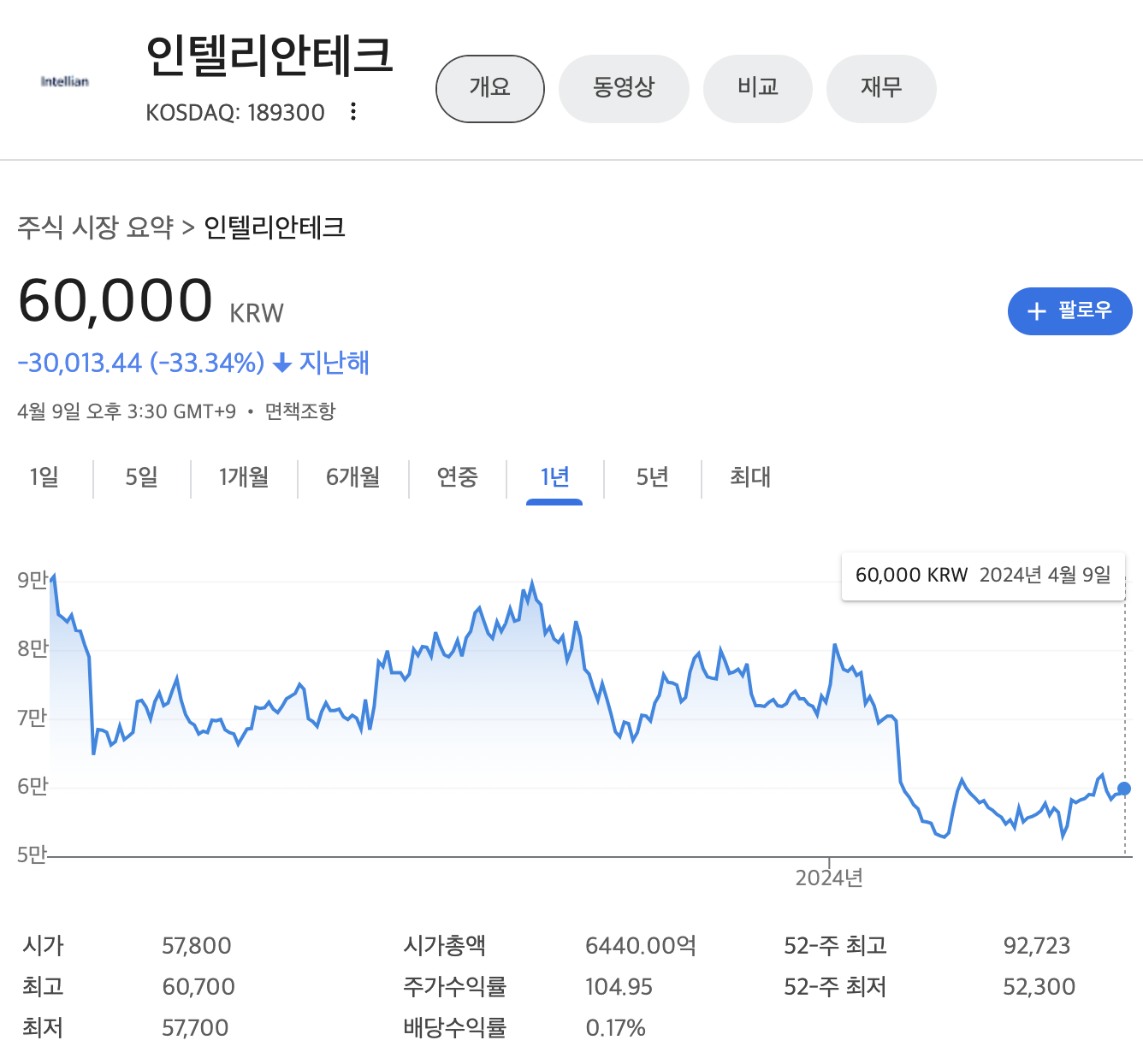Click the 인텔리안테크 company title

269,56
